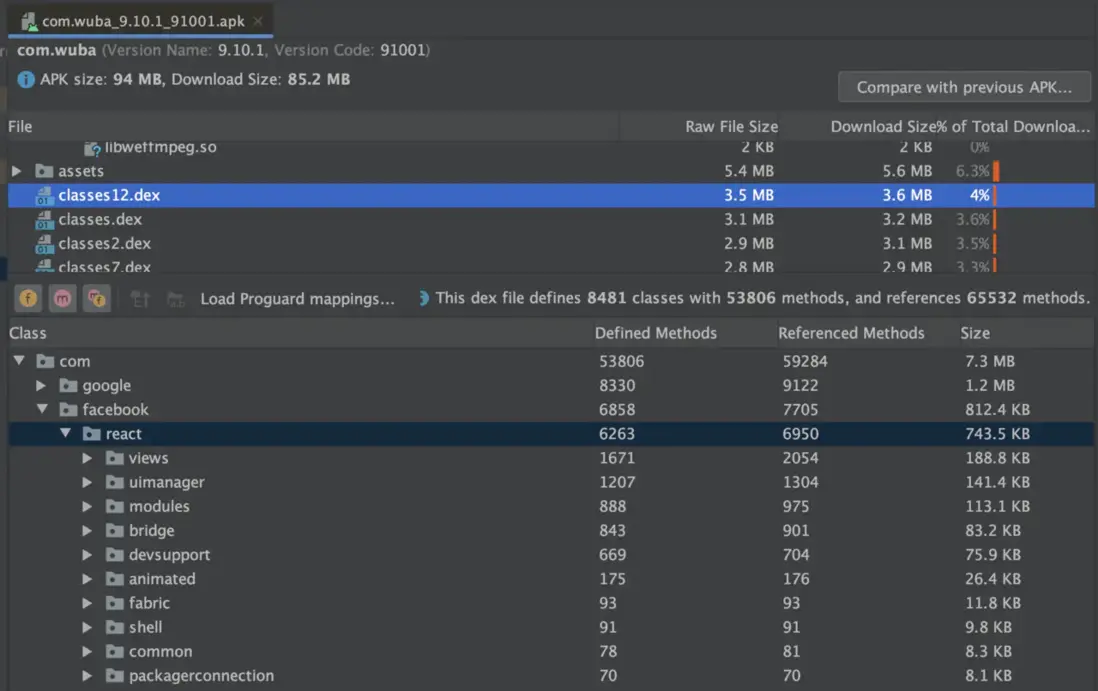Viewport: 1098px width, 691px height.
Task: Select the com.wuba_9.10.1_91001.apk tab
Action: (142, 21)
